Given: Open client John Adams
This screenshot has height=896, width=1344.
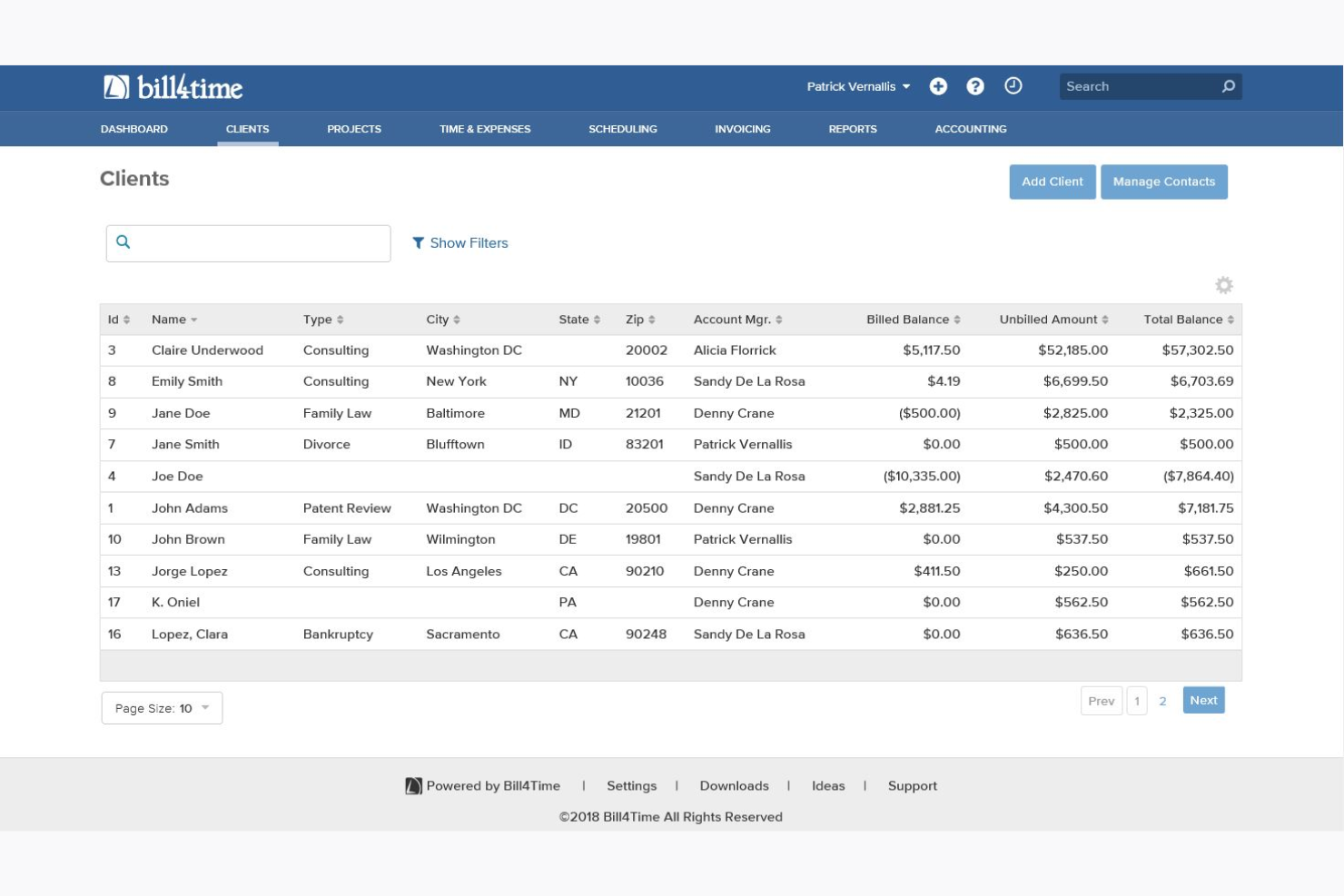Looking at the screenshot, I should point(190,508).
